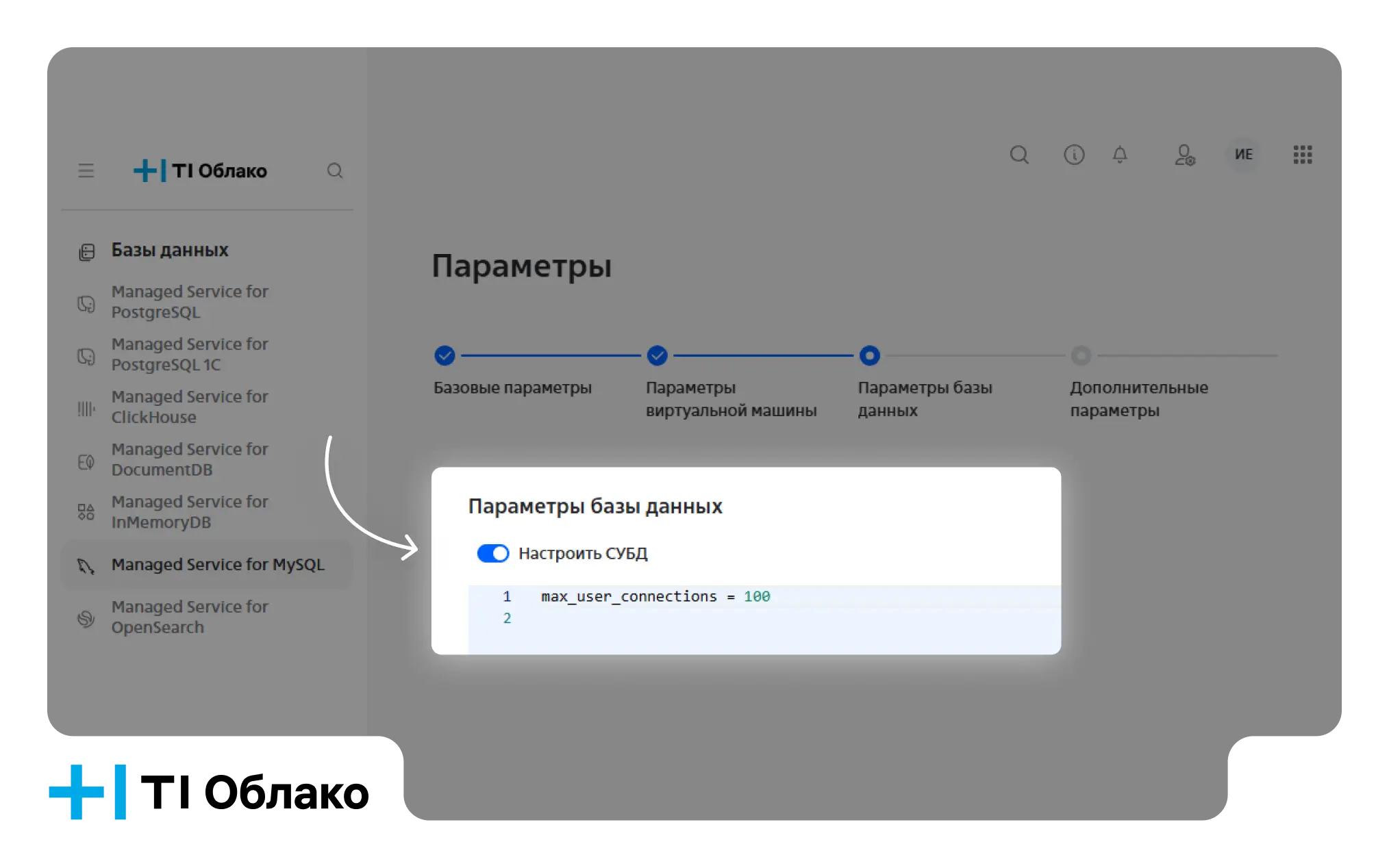The image size is (1389, 868).
Task: Click the DocumentDB icon
Action: 86,462
